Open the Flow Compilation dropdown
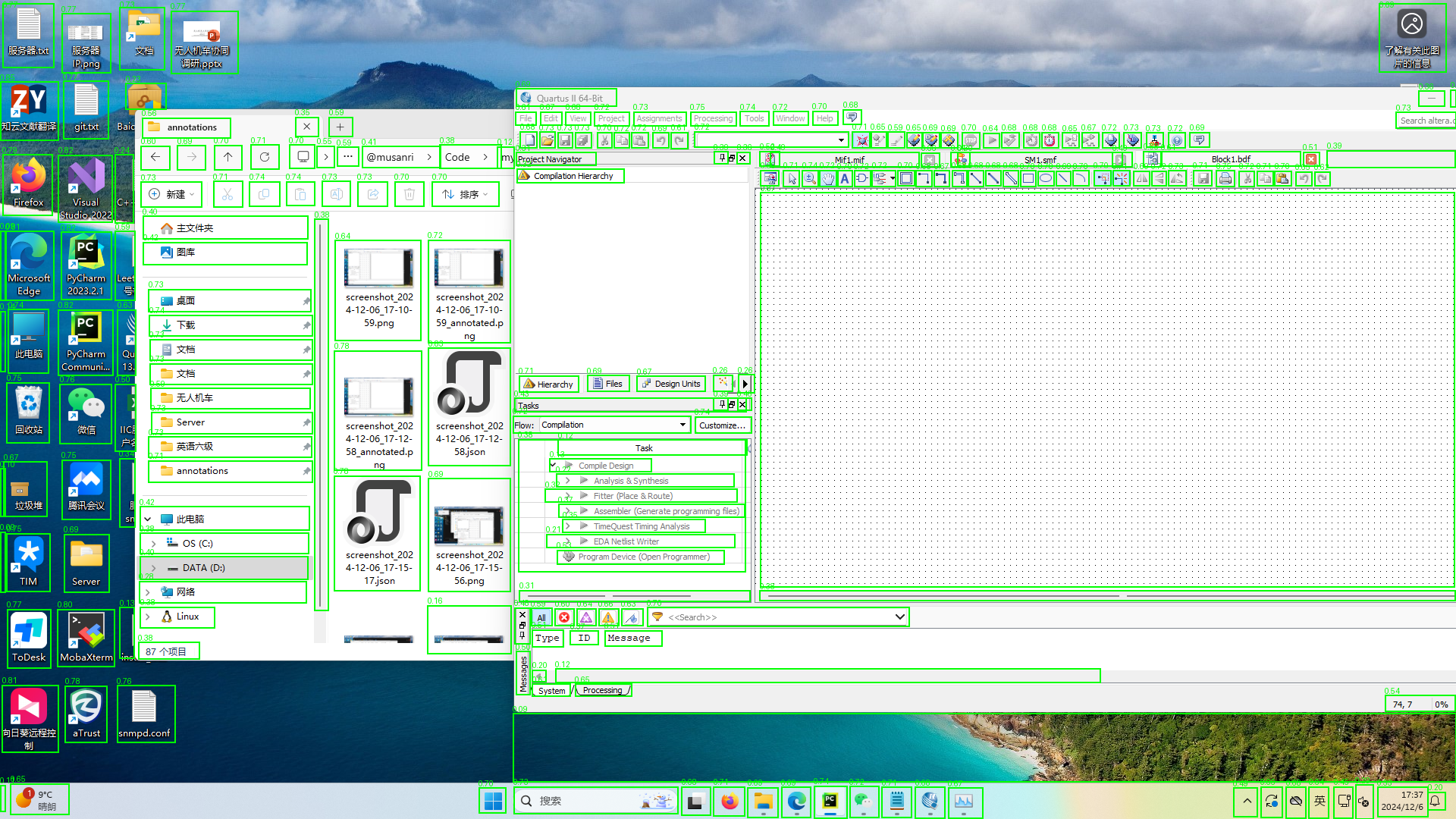Viewport: 1456px width, 819px height. pyautogui.click(x=682, y=425)
